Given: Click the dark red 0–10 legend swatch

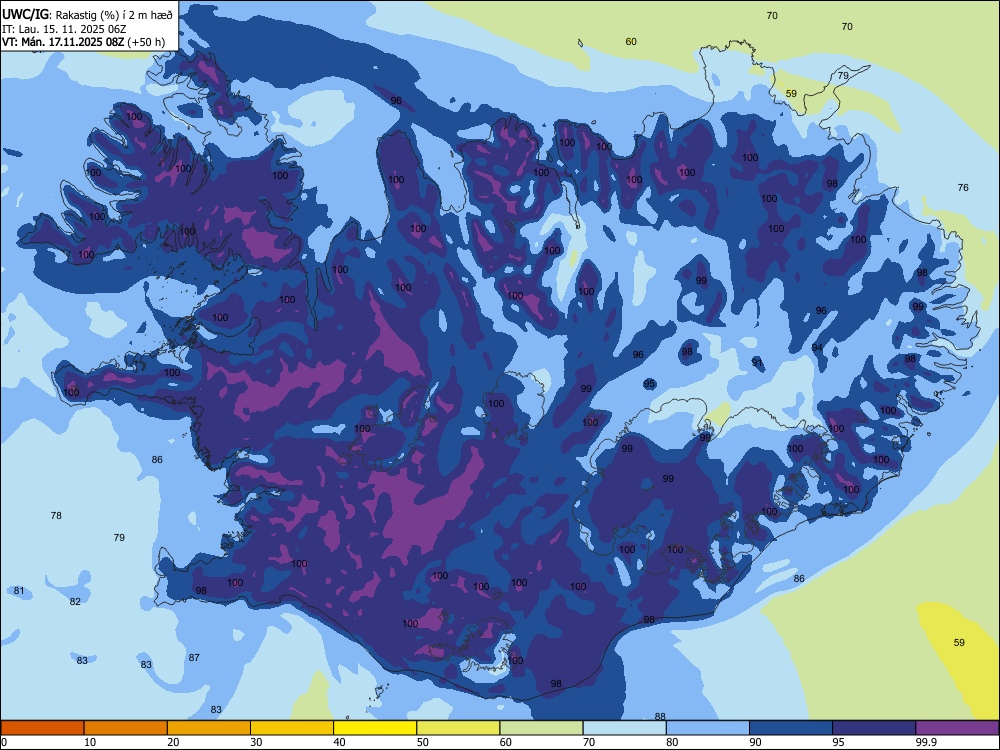Looking at the screenshot, I should 42,728.
